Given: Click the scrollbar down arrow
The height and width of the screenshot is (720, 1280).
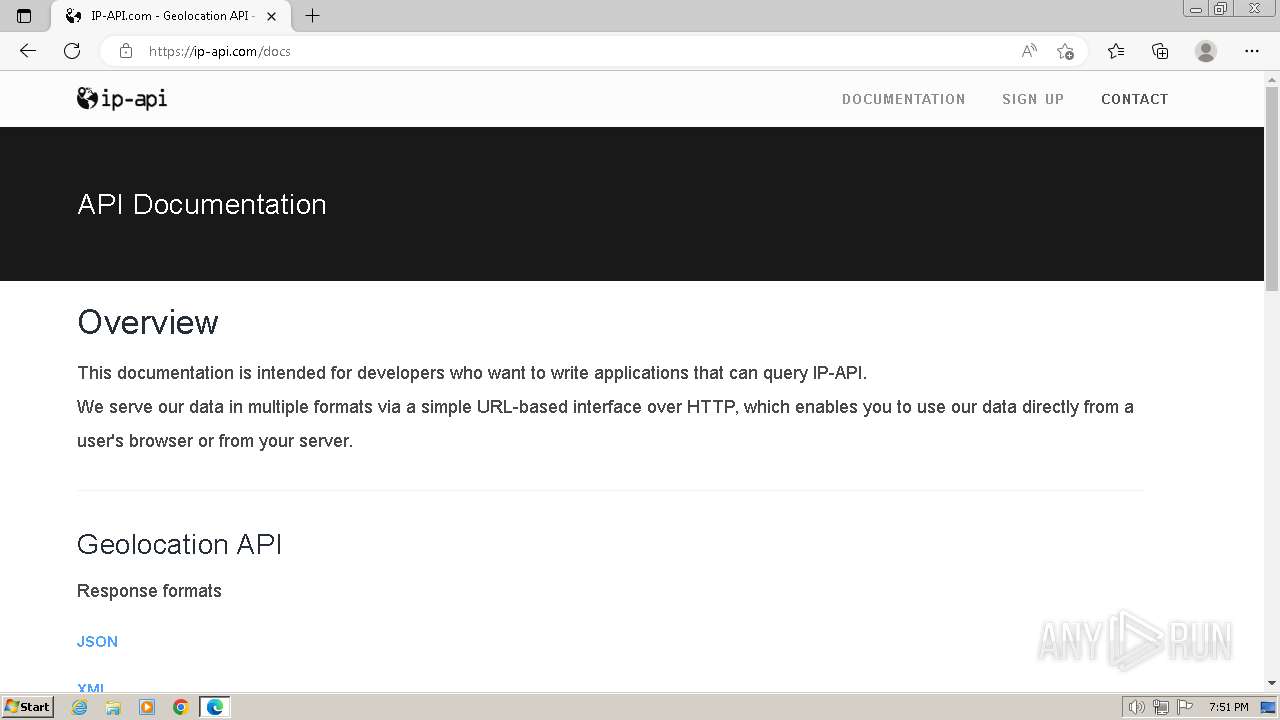Looking at the screenshot, I should tap(1272, 683).
